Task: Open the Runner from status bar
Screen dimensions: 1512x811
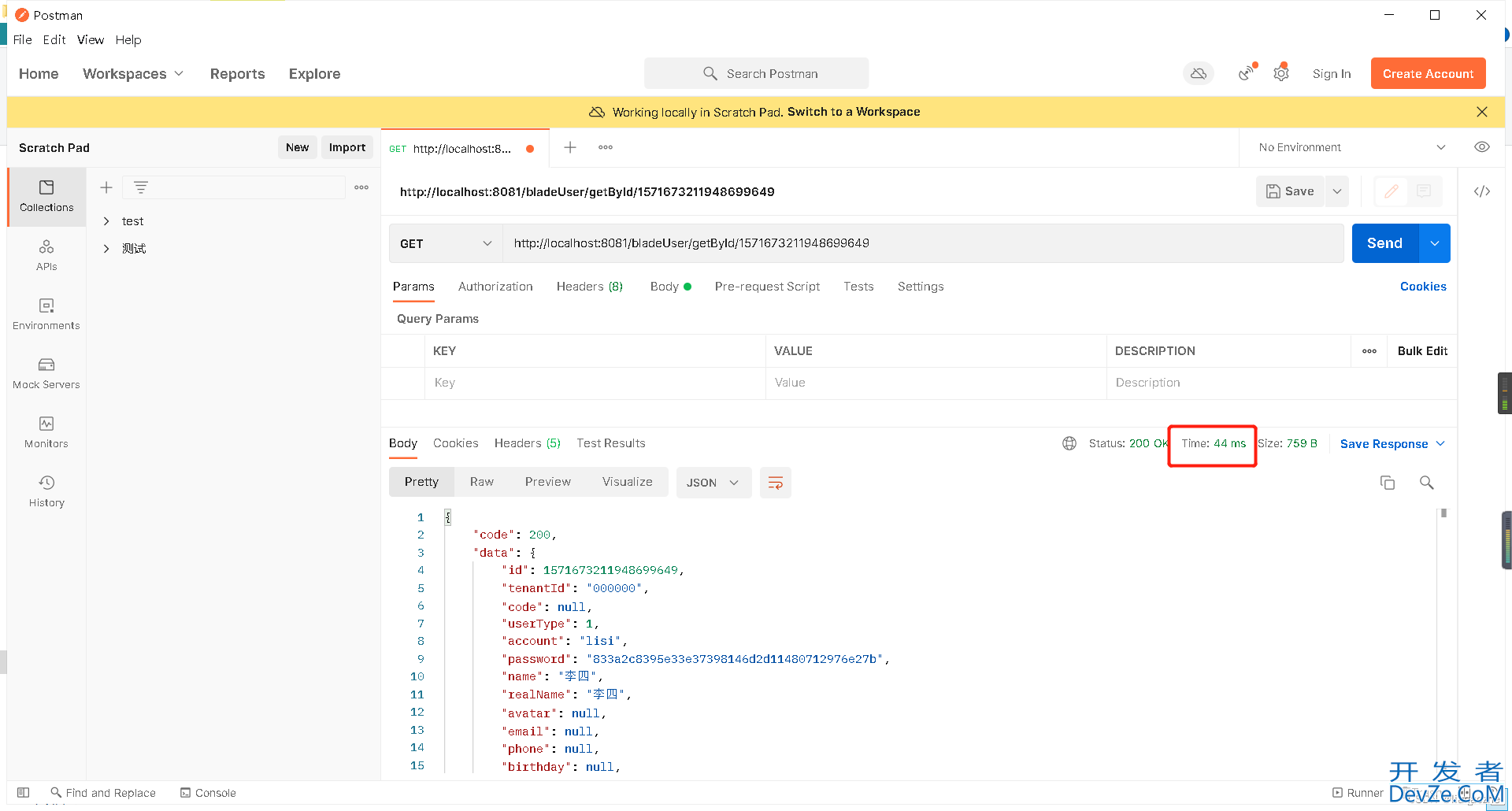Action: point(1358,793)
